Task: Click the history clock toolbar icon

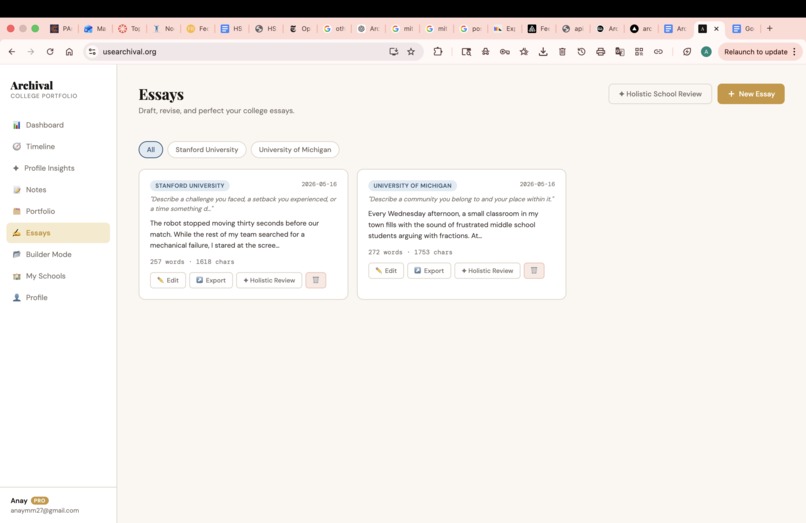Action: coord(581,52)
